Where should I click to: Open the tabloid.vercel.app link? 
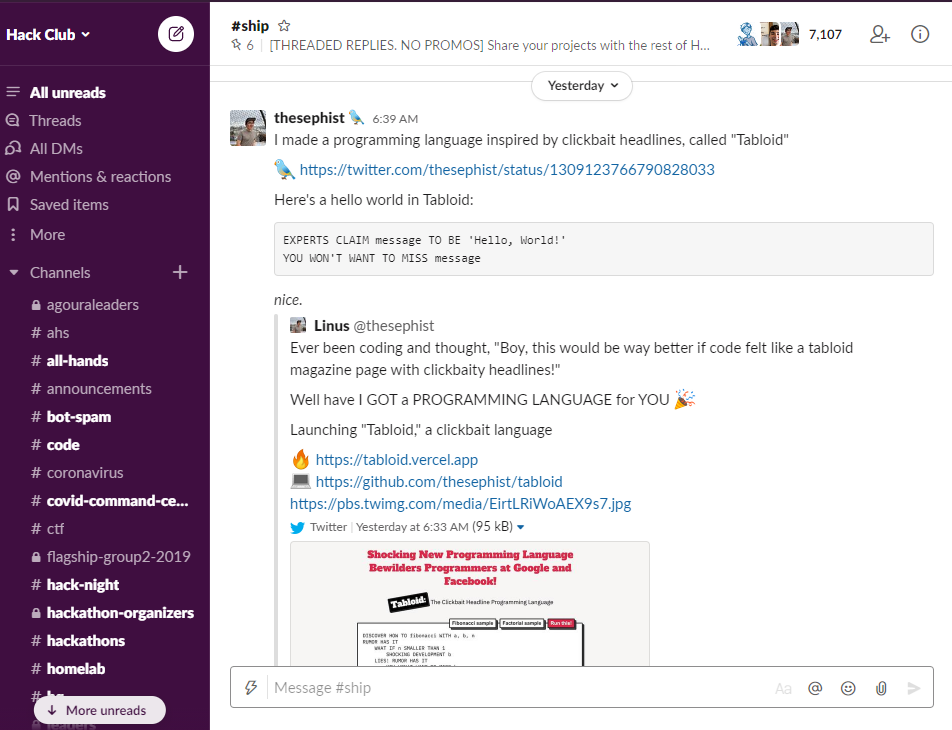pyautogui.click(x=396, y=460)
